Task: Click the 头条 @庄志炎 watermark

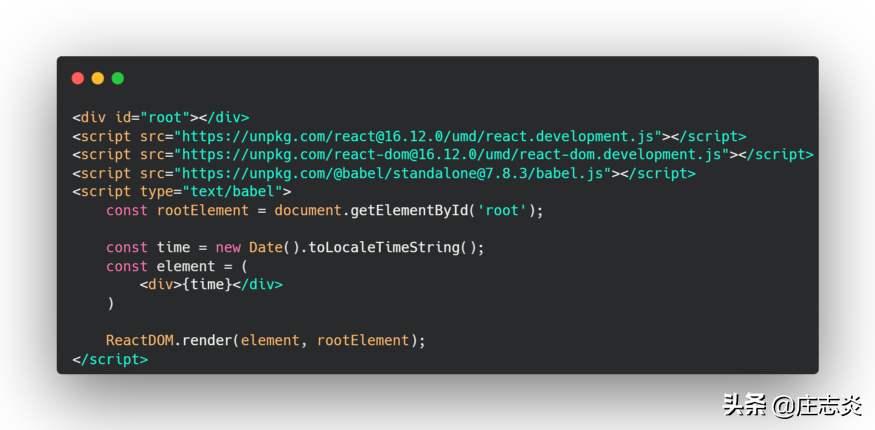Action: [x=793, y=405]
